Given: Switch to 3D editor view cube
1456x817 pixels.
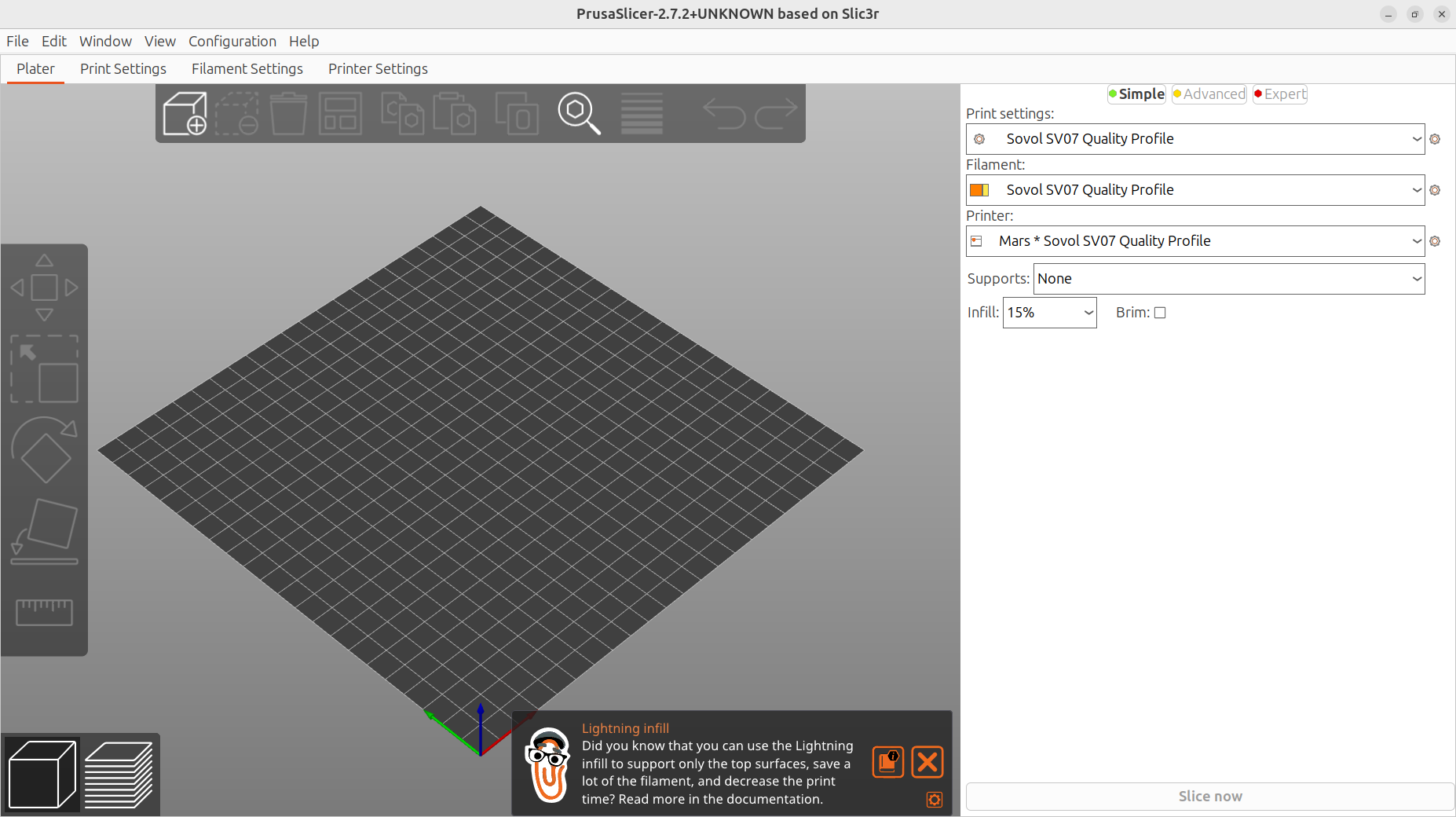Looking at the screenshot, I should 42,775.
